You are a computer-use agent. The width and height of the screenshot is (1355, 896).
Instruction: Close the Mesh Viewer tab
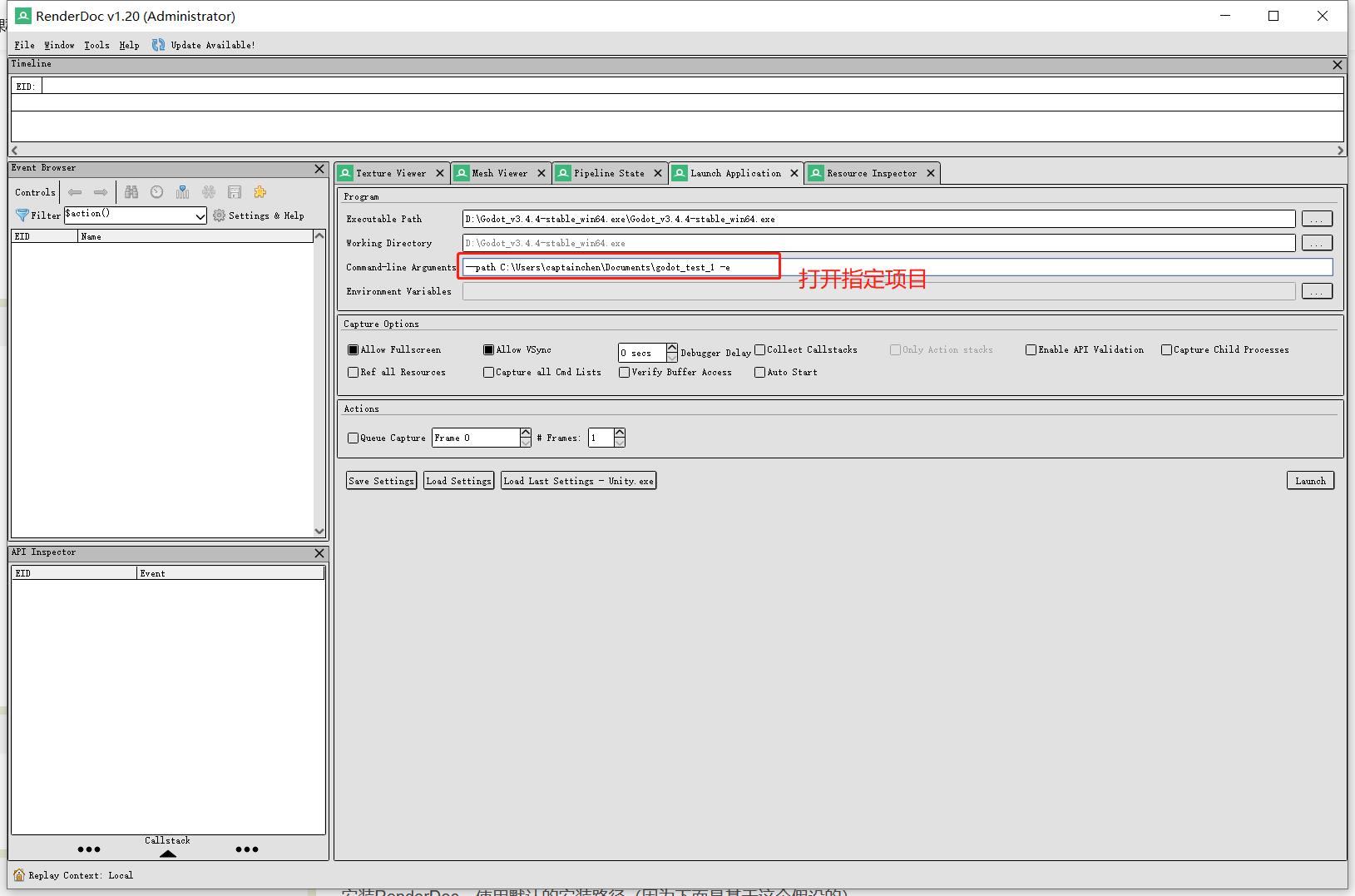click(x=542, y=173)
